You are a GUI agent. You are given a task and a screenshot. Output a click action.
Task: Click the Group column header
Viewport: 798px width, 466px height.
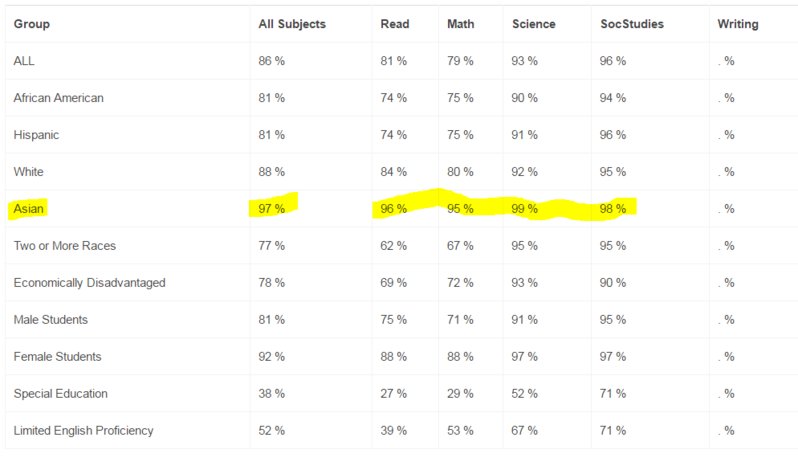32,24
